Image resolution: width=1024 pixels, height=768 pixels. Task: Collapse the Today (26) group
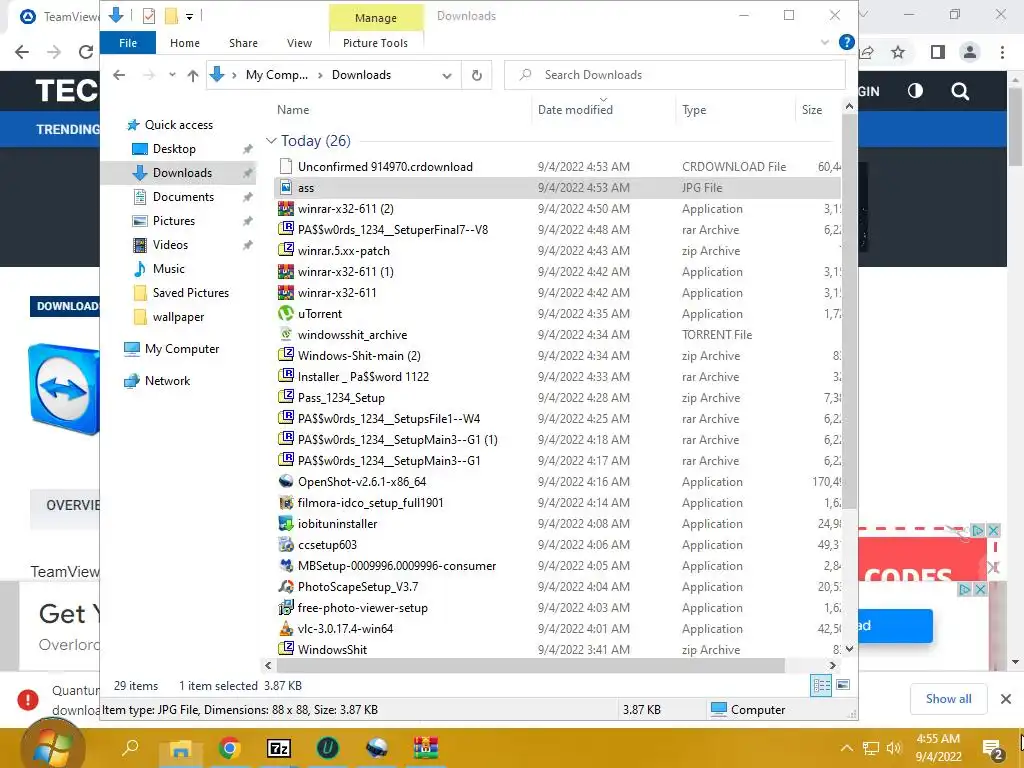[271, 140]
